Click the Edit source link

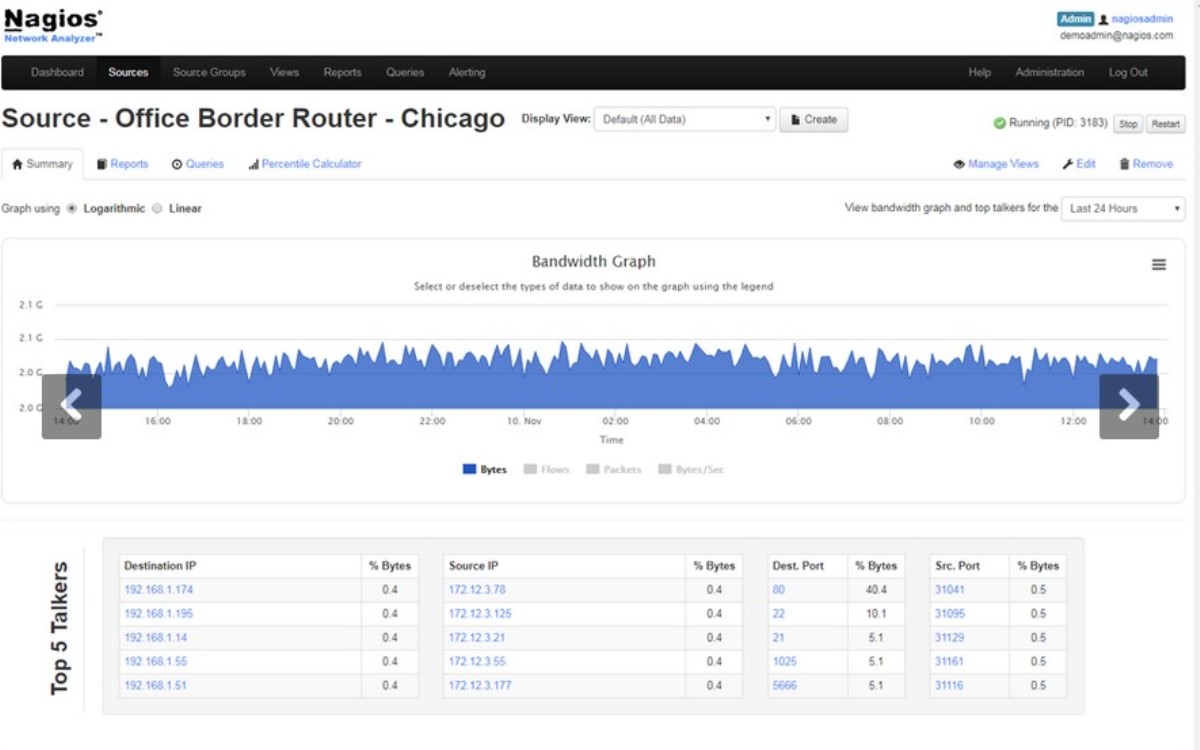coord(1079,164)
